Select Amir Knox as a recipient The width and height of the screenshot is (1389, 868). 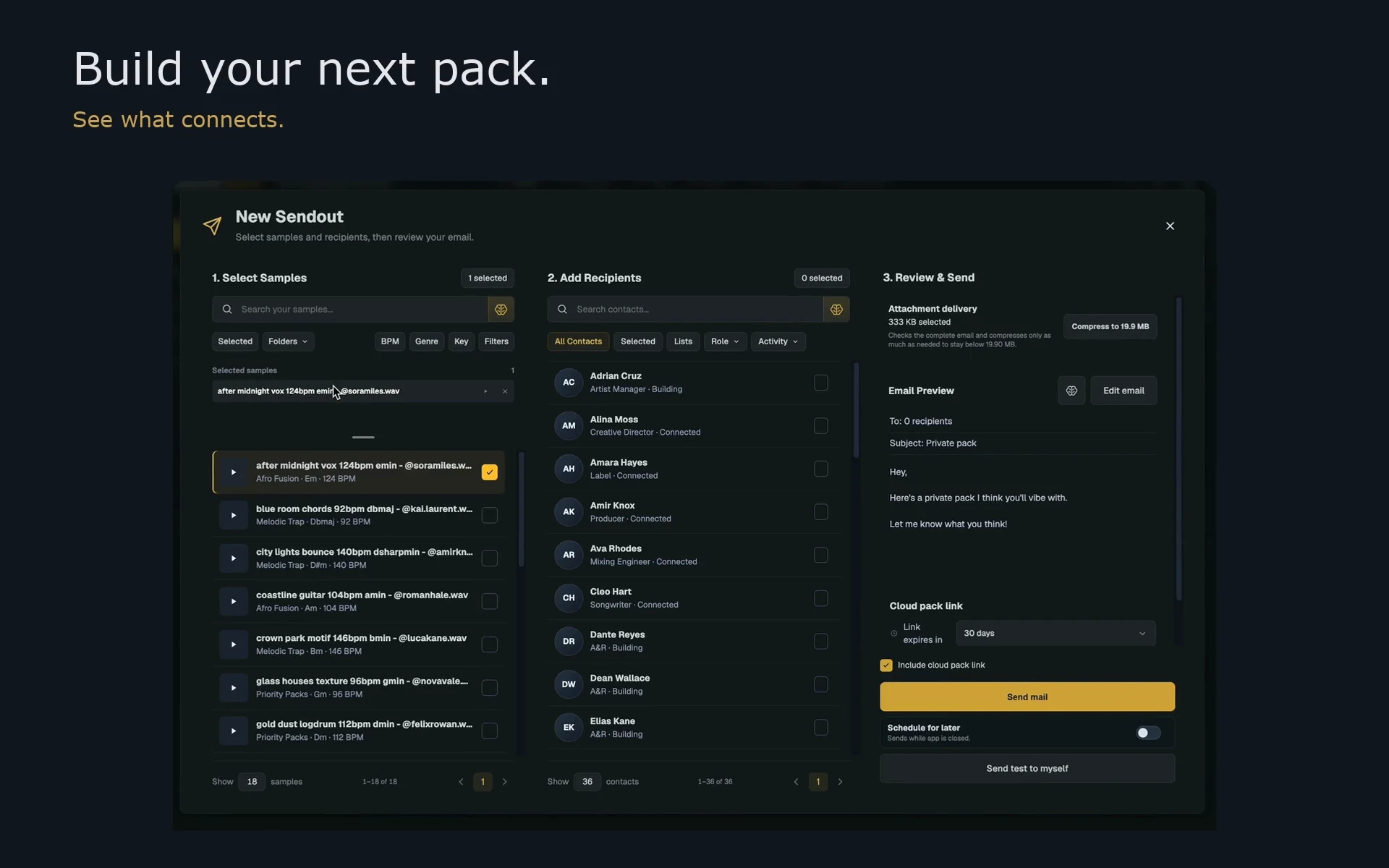coord(820,511)
